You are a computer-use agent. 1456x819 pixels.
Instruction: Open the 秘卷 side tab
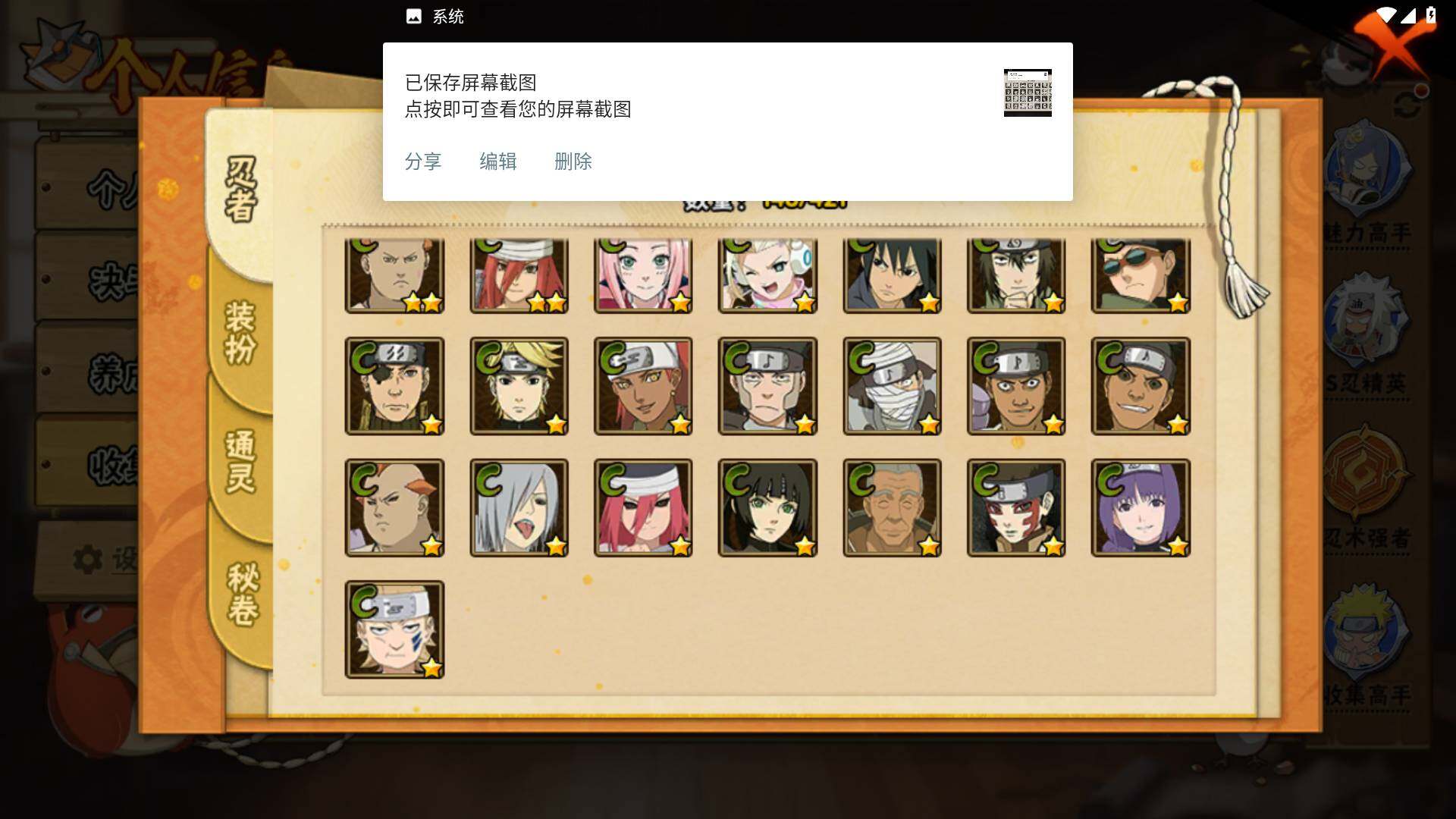pyautogui.click(x=243, y=594)
